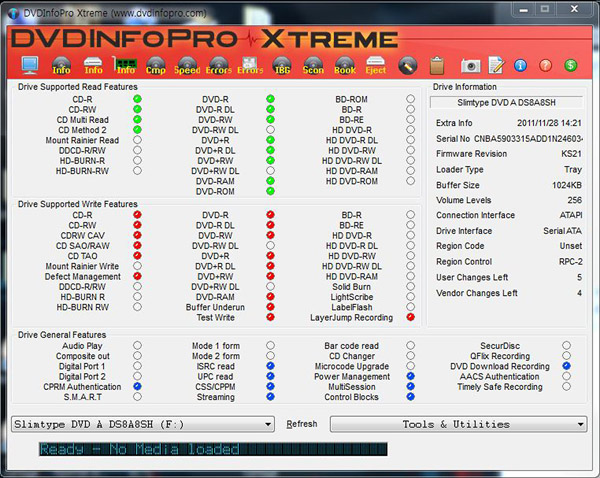Viewport: 600px width, 478px height.
Task: Open the drive Info toolbar icon
Action: (93, 65)
